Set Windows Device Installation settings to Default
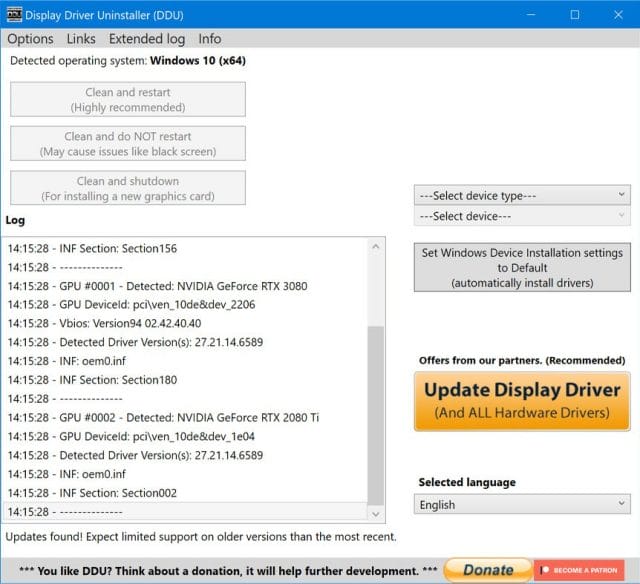The image size is (640, 584). tap(522, 268)
